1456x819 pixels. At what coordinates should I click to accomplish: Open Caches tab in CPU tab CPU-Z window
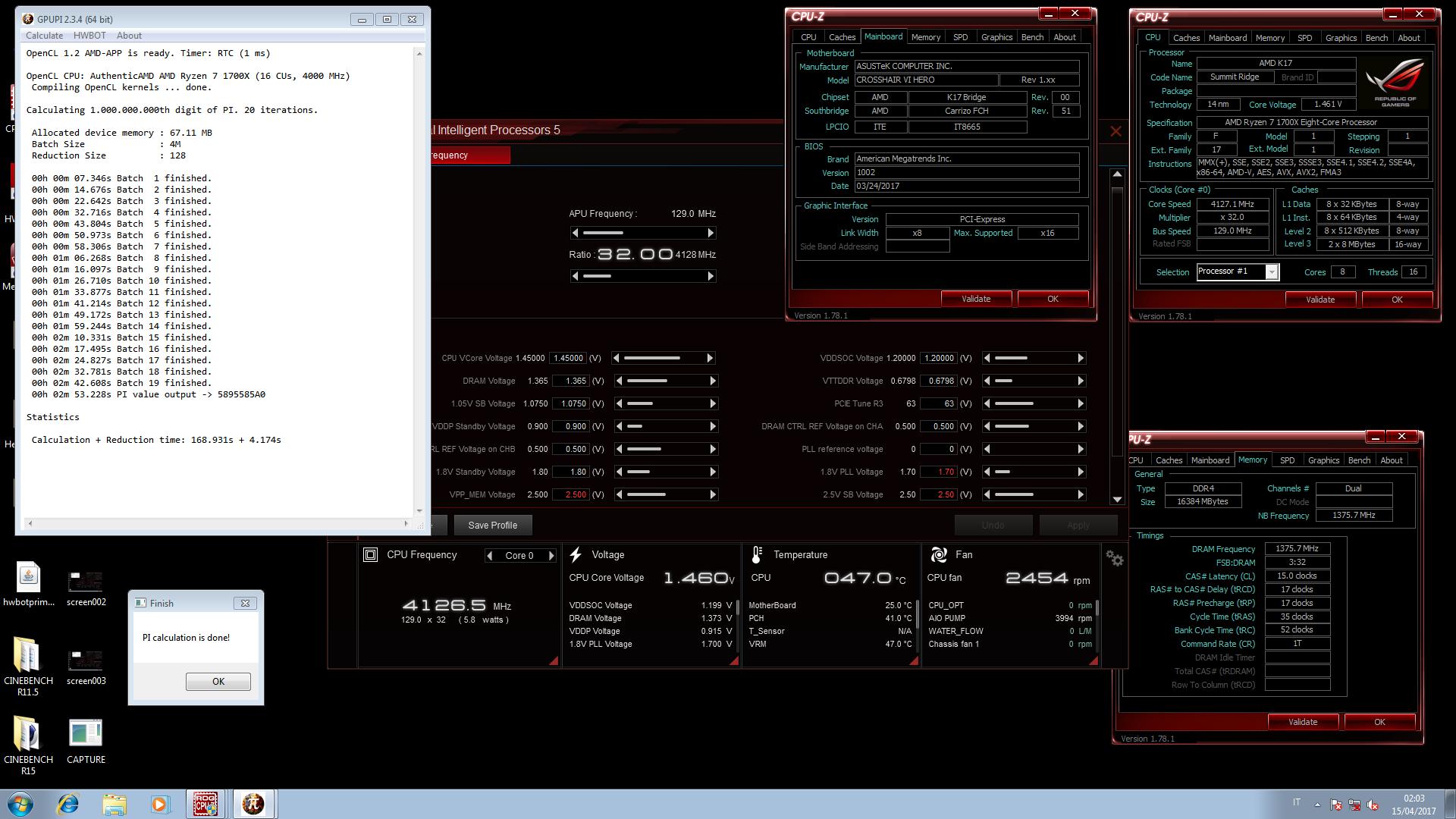[1186, 38]
